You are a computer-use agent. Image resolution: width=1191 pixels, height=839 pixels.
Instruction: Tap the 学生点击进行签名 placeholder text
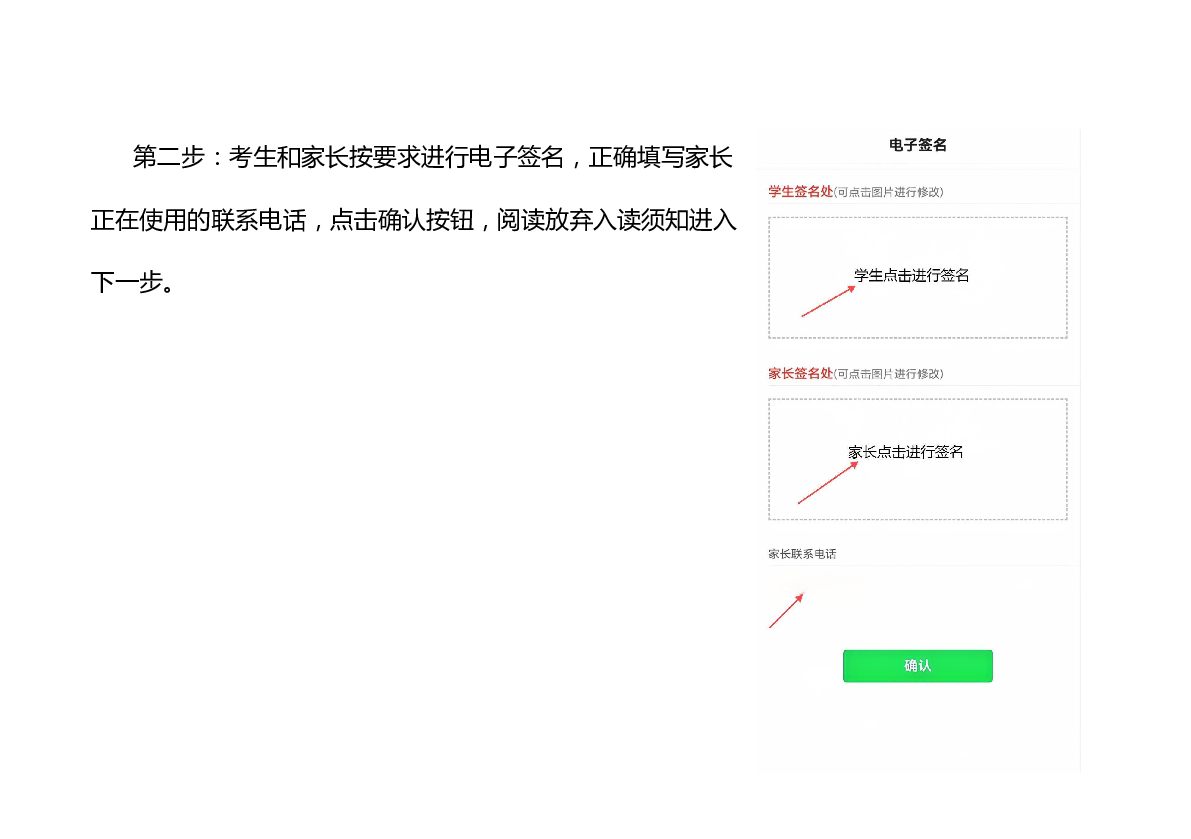[911, 275]
